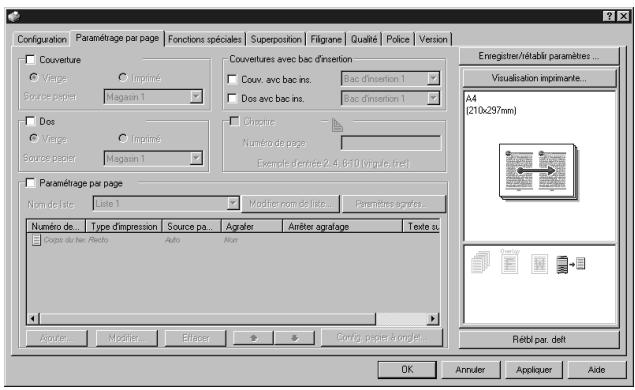This screenshot has height=390, width=635.
Task: Click the Numéro de... column header
Action: click(56, 226)
